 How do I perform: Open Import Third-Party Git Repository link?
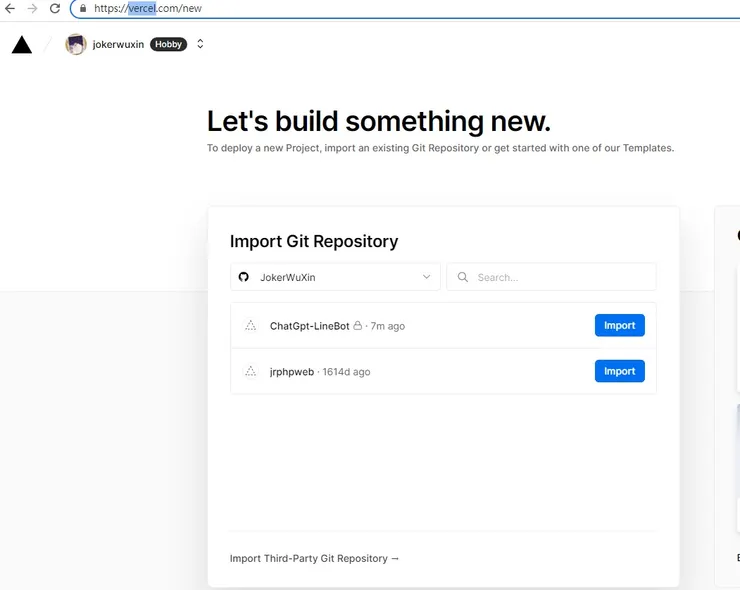click(x=314, y=558)
